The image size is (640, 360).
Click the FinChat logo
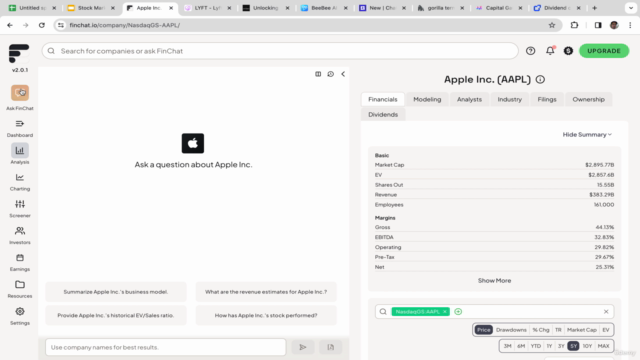(x=19, y=53)
